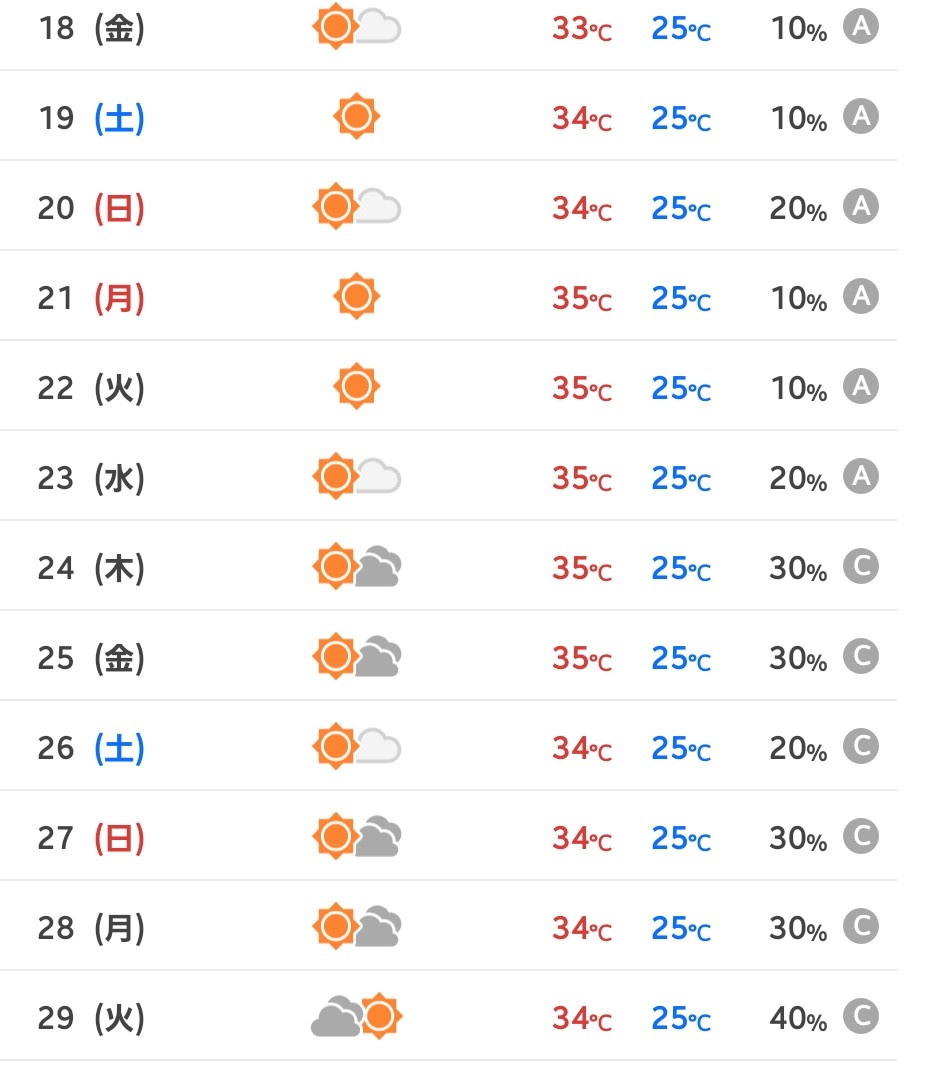The width and height of the screenshot is (941, 1073).
Task: Click the 33℃ high temperature for the 18th
Action: coord(582,29)
